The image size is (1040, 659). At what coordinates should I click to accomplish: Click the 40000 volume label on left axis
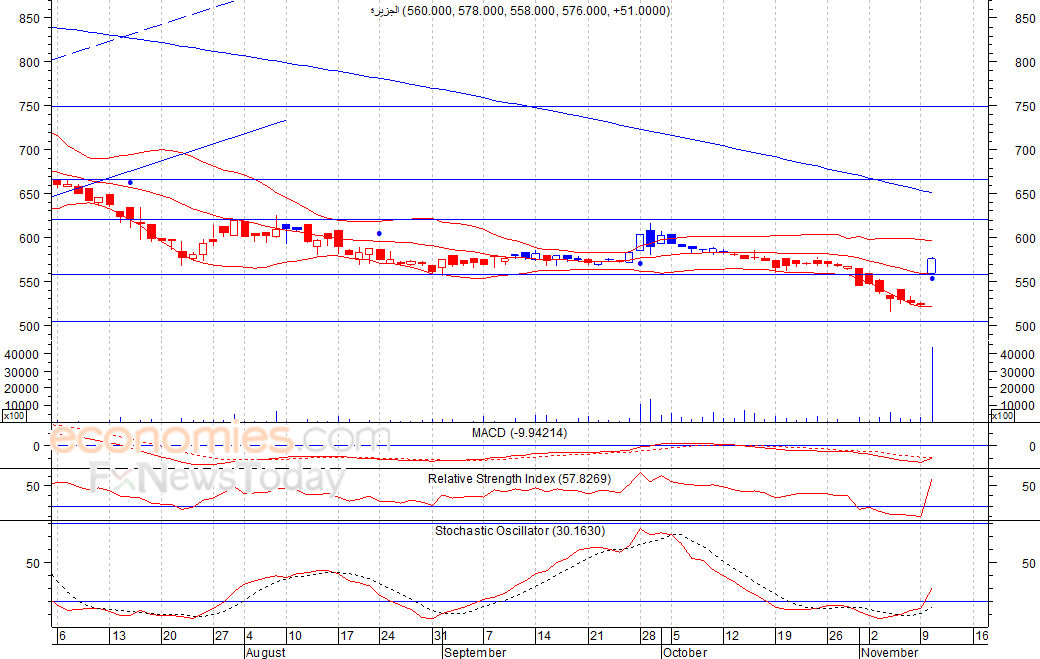[22, 355]
